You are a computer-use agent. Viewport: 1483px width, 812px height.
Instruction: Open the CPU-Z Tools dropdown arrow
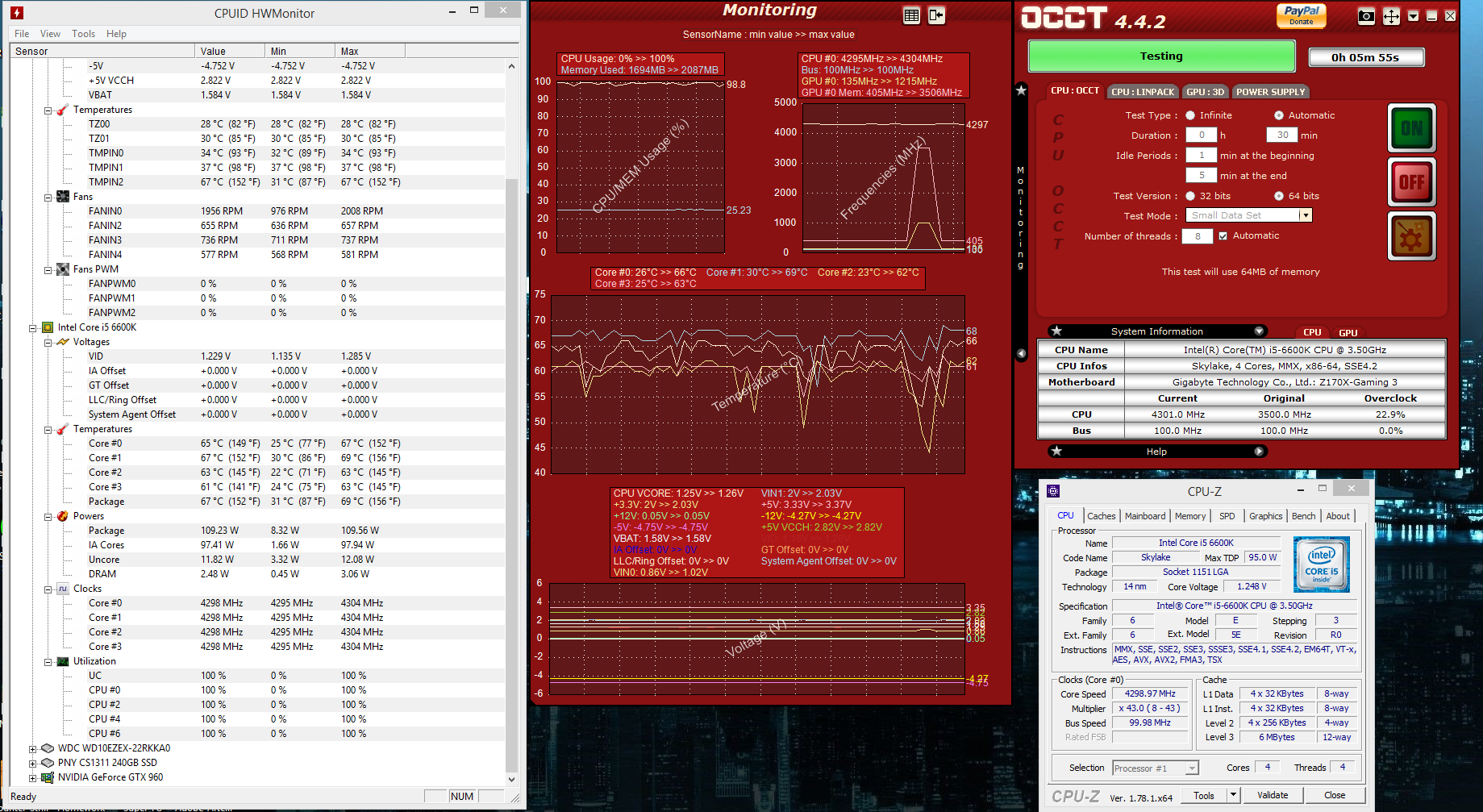(x=1233, y=795)
